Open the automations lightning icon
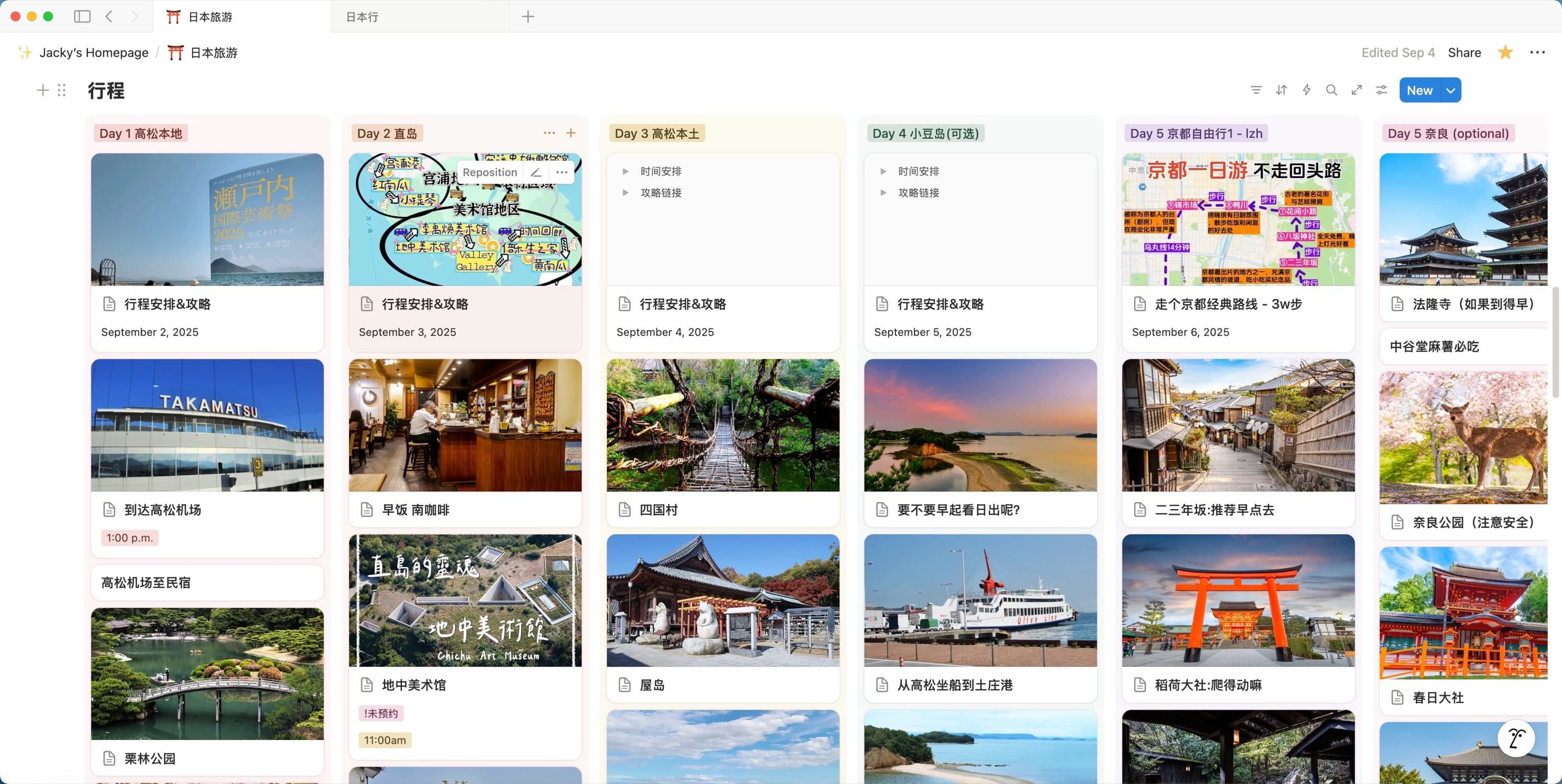The image size is (1562, 784). point(1307,90)
